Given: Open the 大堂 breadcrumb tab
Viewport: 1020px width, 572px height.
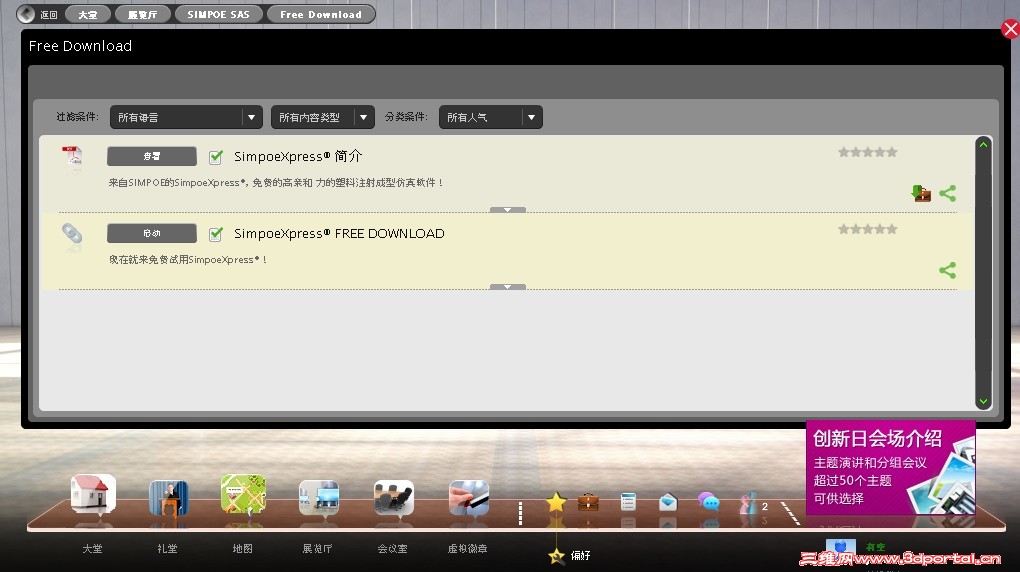Looking at the screenshot, I should pos(88,14).
